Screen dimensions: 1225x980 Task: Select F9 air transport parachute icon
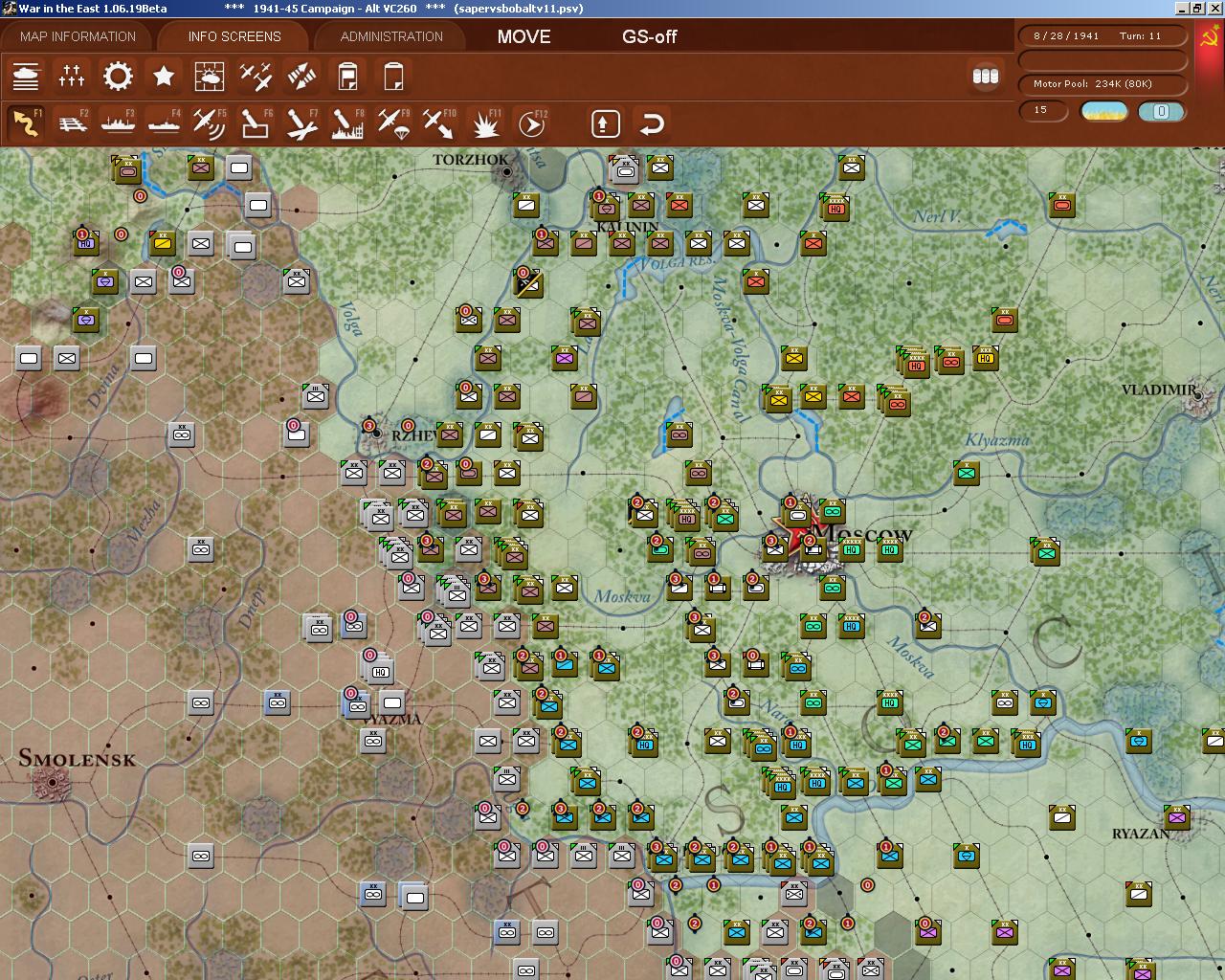coord(393,123)
